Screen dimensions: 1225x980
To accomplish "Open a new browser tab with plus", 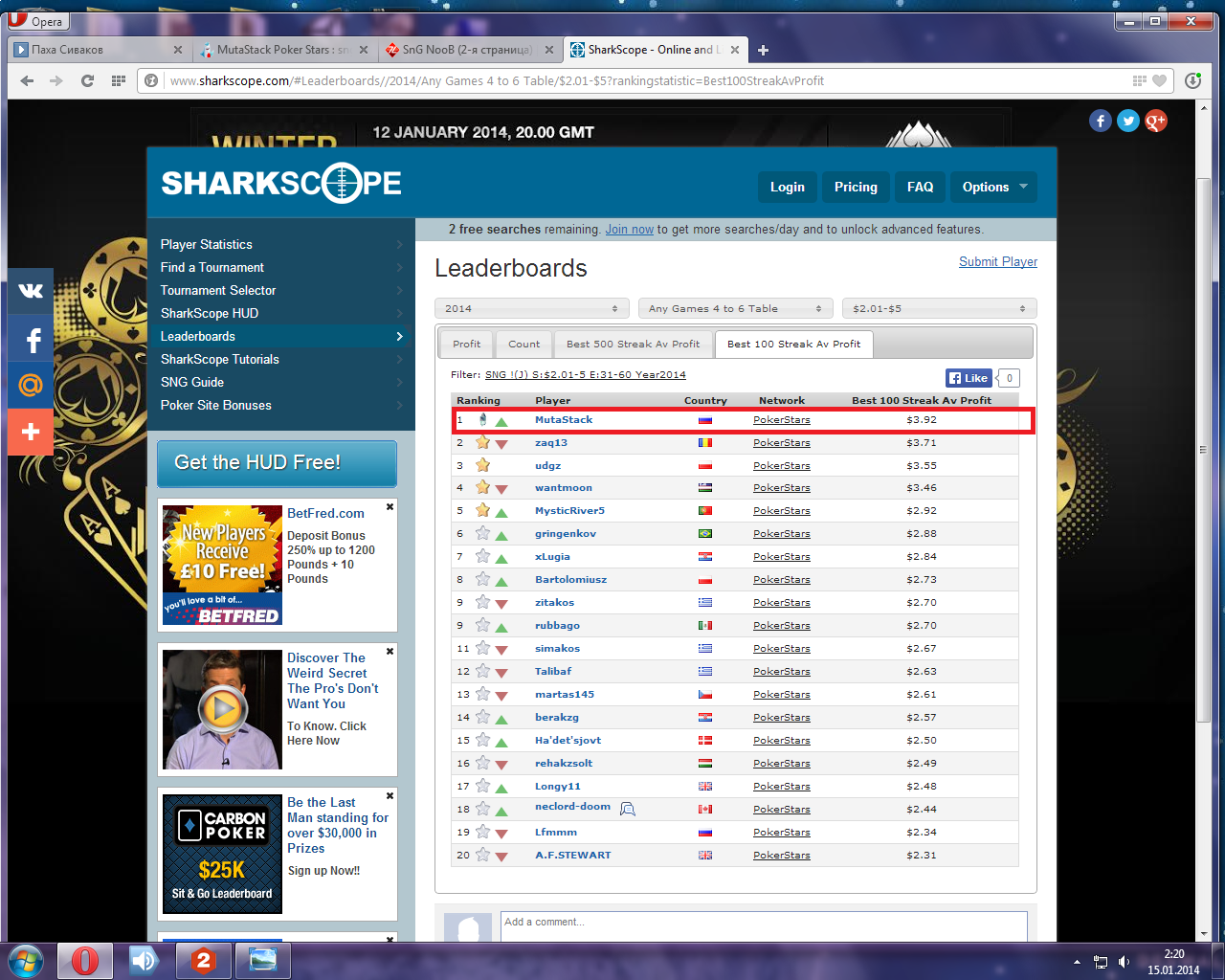I will (x=763, y=50).
